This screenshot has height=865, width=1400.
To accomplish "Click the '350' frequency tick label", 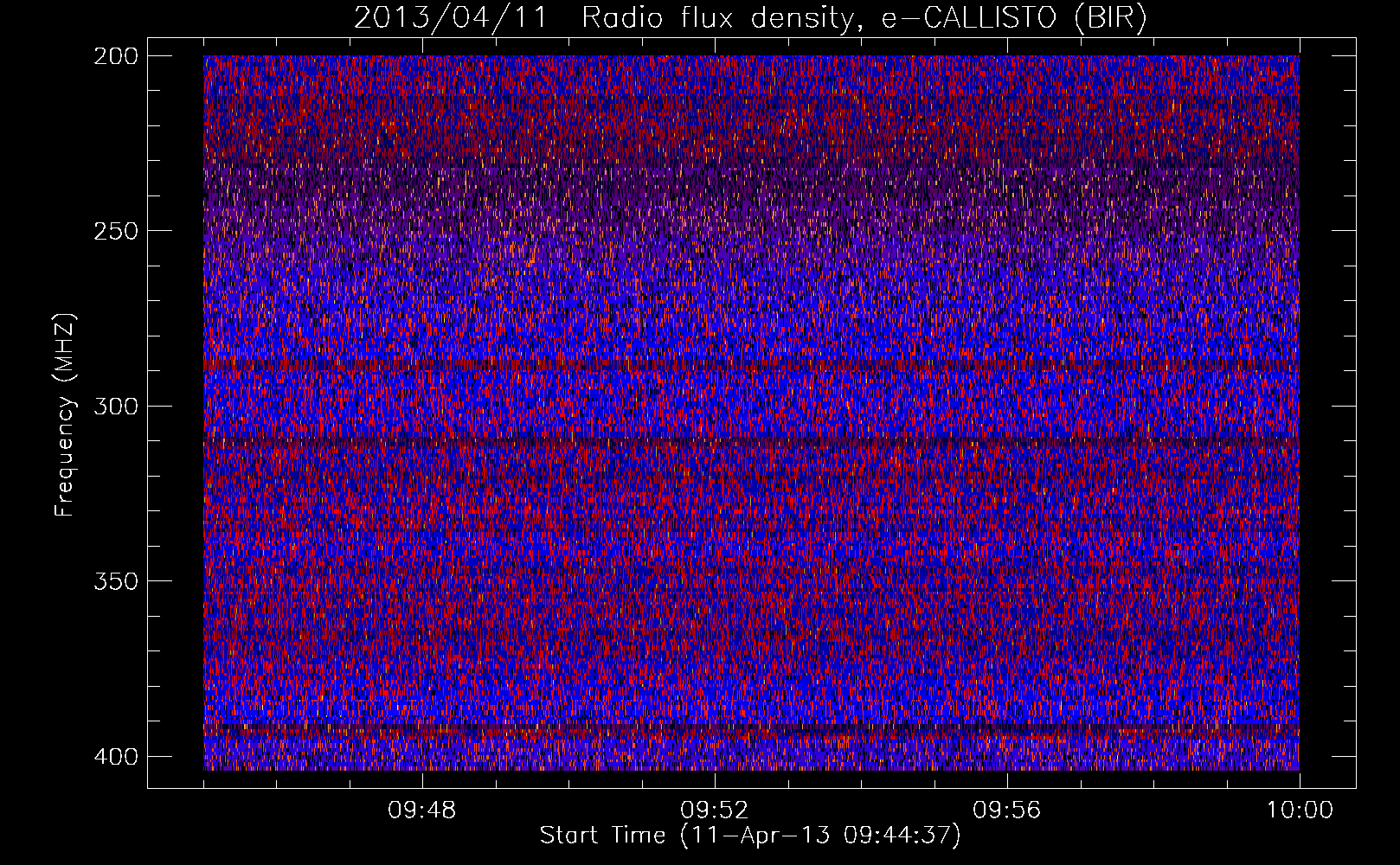I will [115, 580].
